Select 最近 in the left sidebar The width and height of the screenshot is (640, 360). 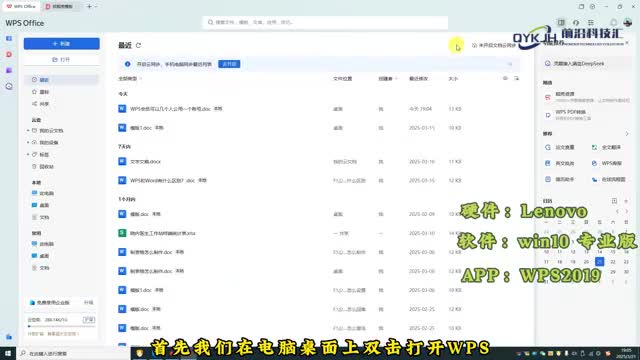click(61, 80)
